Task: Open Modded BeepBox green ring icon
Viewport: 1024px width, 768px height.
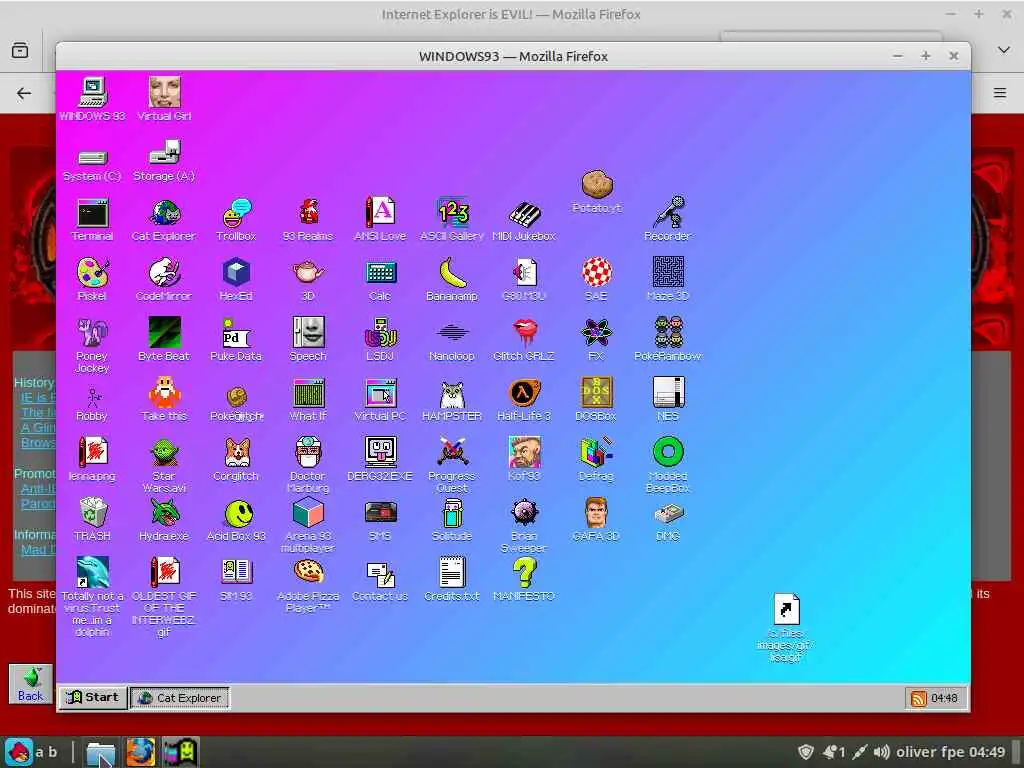Action: (x=668, y=452)
